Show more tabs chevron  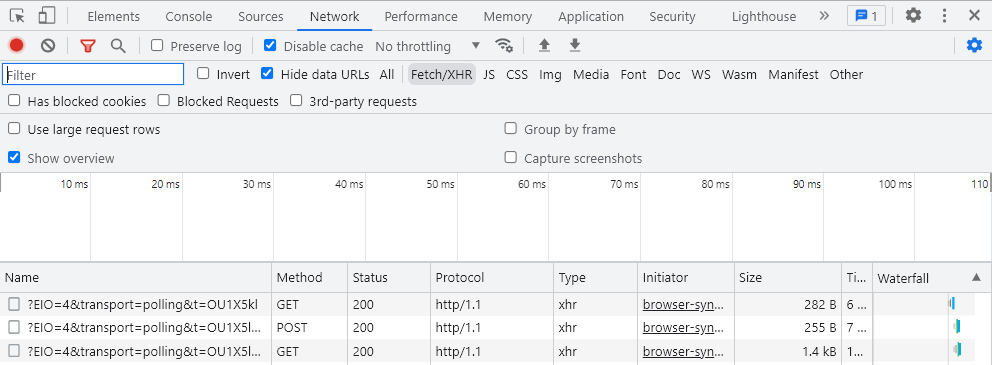(824, 16)
